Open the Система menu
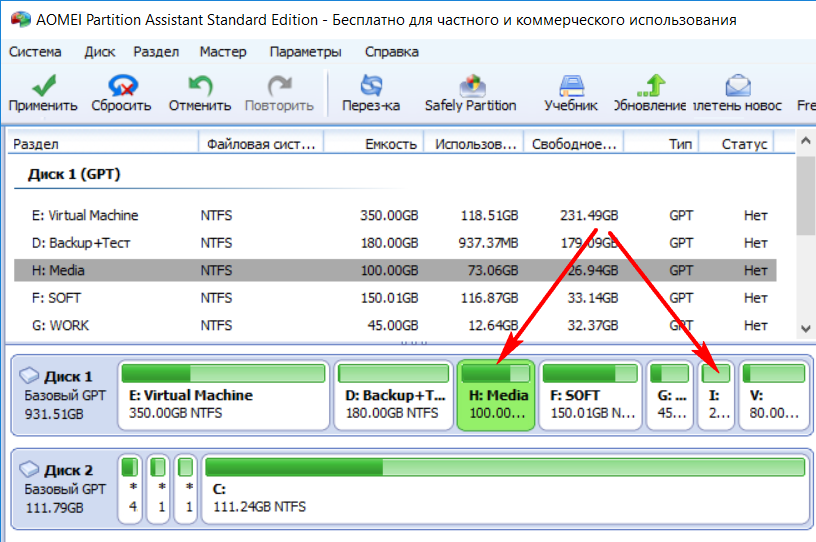The width and height of the screenshot is (816, 542). pyautogui.click(x=35, y=52)
